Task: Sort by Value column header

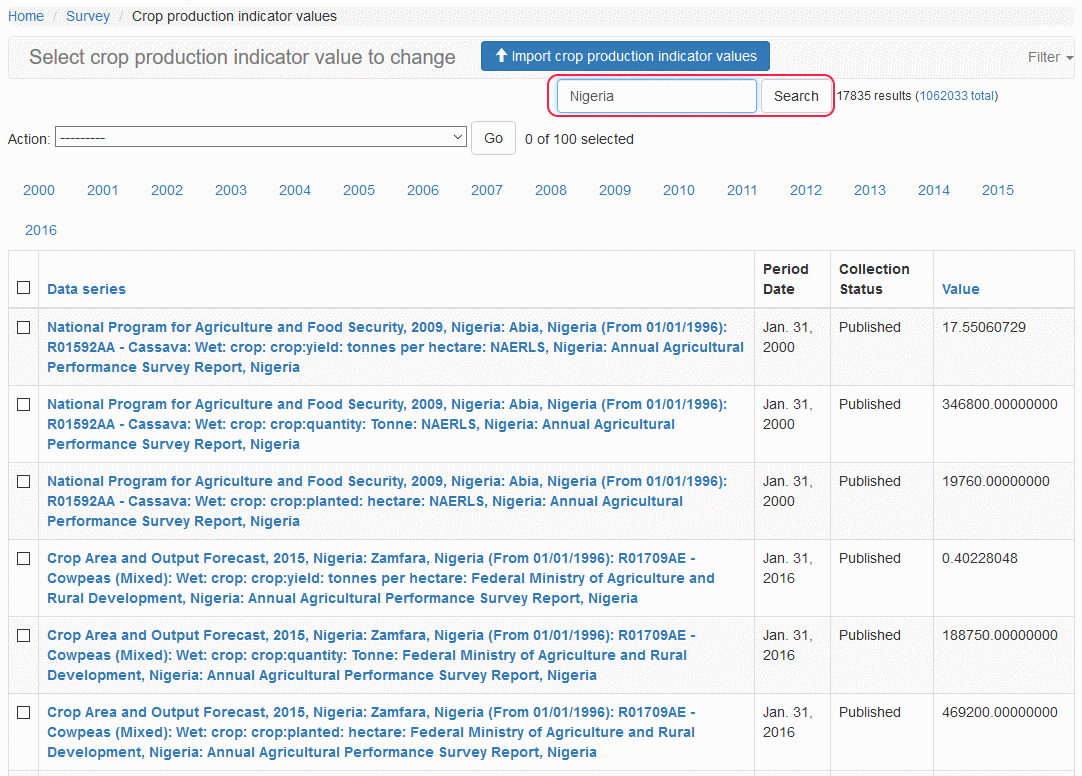Action: pyautogui.click(x=960, y=289)
